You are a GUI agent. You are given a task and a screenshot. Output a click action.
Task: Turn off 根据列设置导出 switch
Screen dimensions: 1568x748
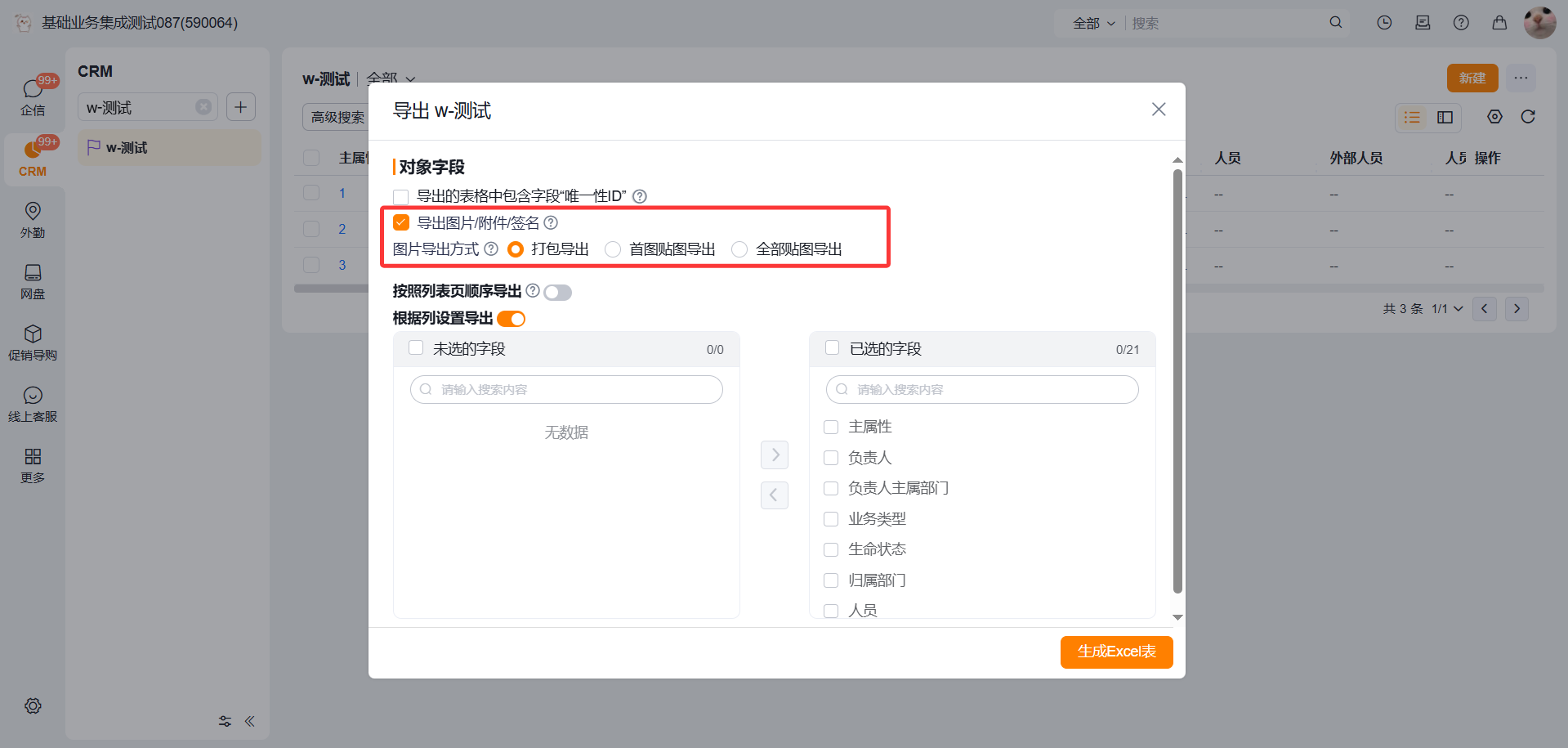[511, 319]
